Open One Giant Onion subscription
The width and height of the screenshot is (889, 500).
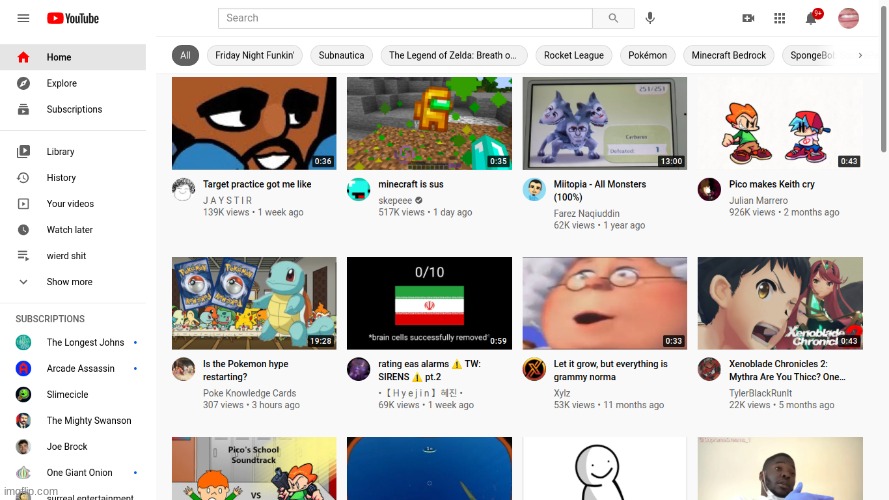click(x=73, y=473)
